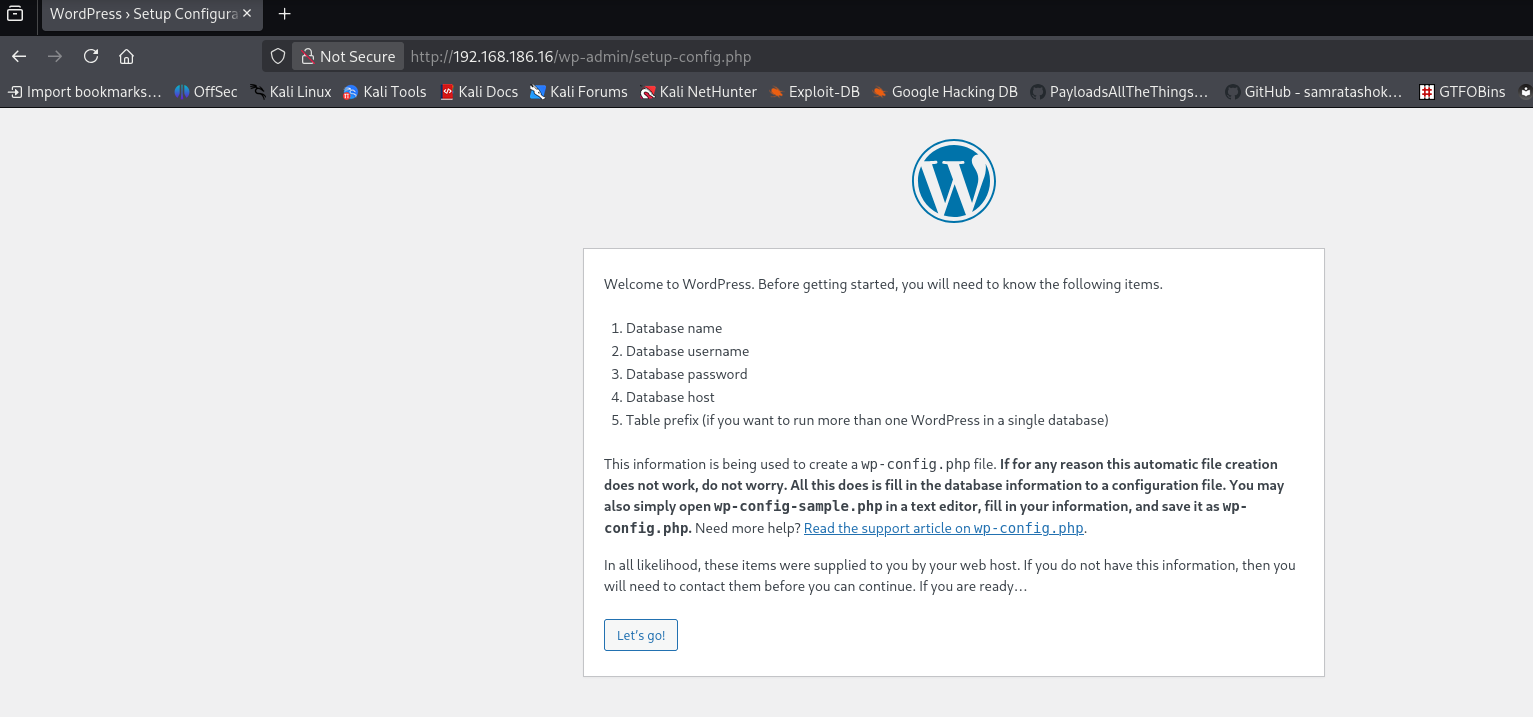Expand the bookmarks overflow chevron
The image size is (1533, 717).
pyautogui.click(x=1526, y=91)
